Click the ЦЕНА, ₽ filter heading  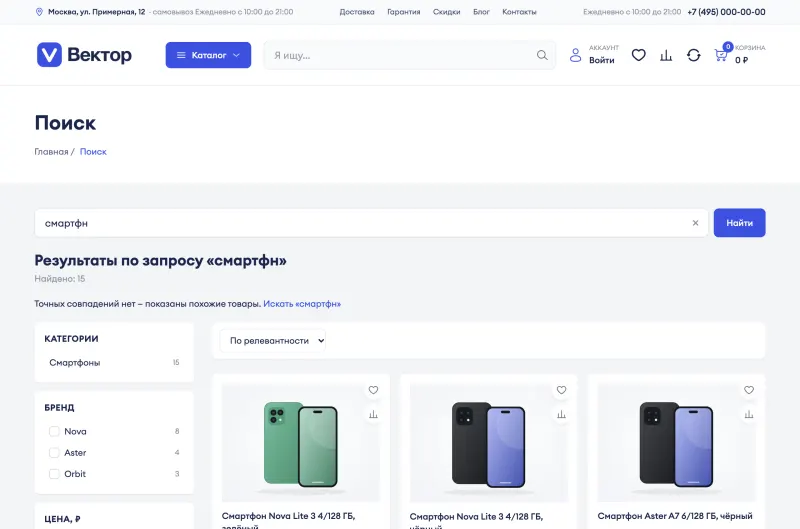[62, 519]
